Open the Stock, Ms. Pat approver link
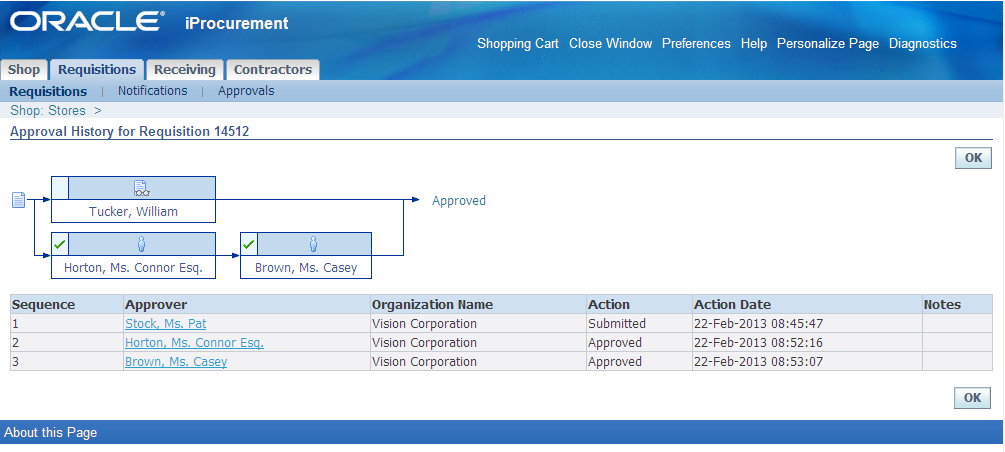Image resolution: width=1005 pixels, height=452 pixels. click(165, 323)
